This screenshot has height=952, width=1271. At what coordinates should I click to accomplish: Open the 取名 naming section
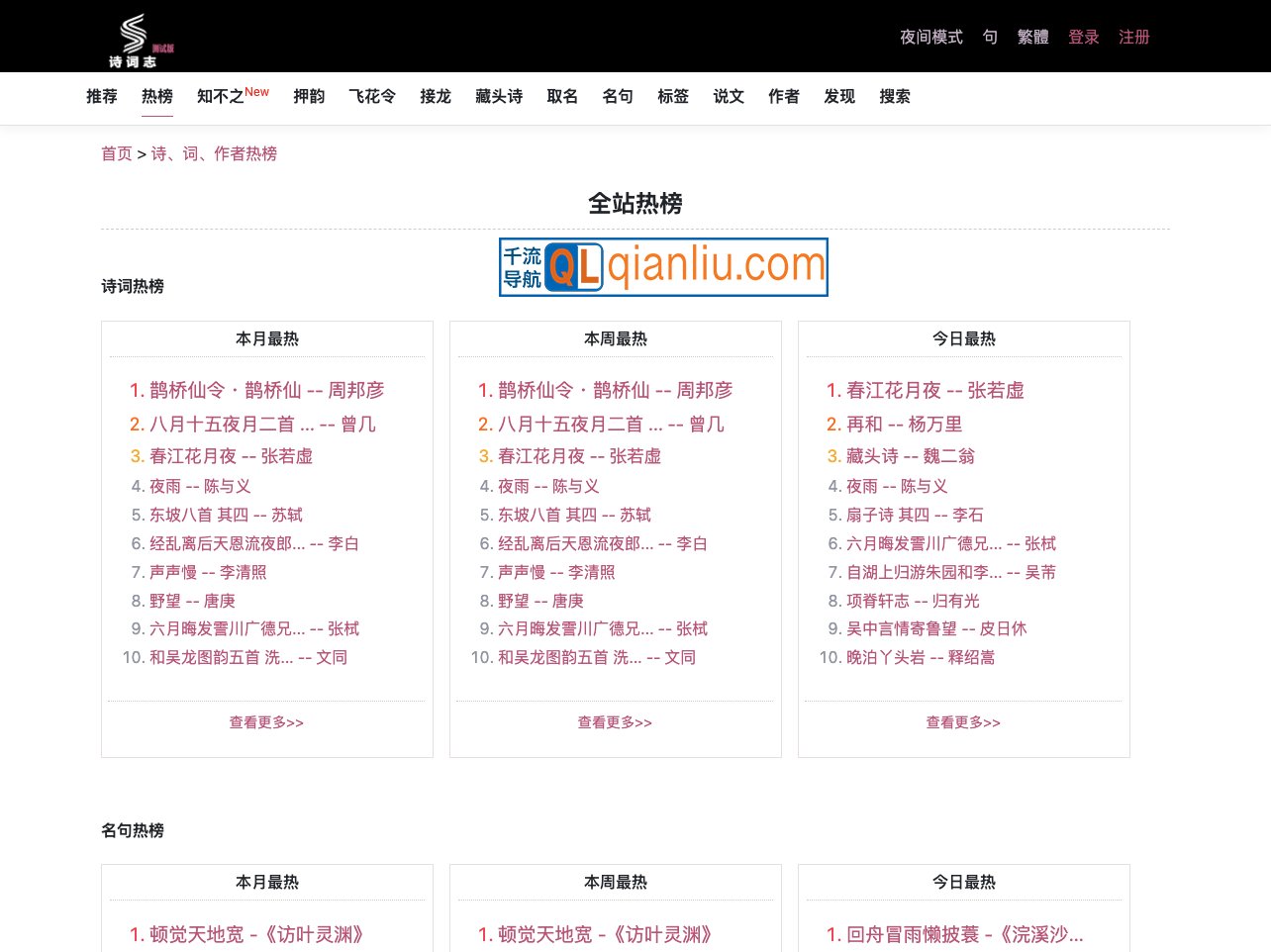coord(561,96)
